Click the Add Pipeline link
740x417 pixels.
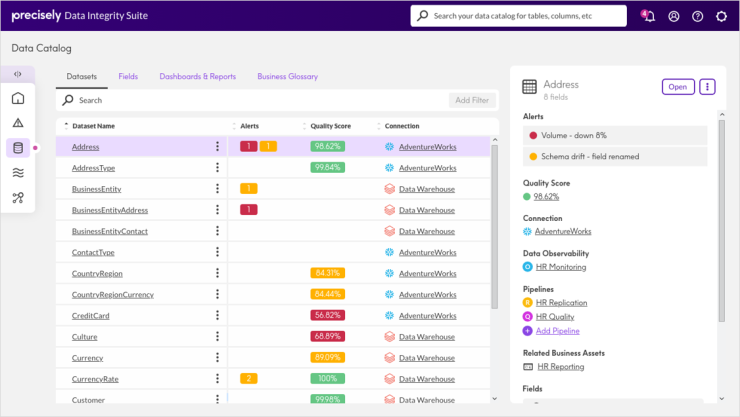pos(557,331)
